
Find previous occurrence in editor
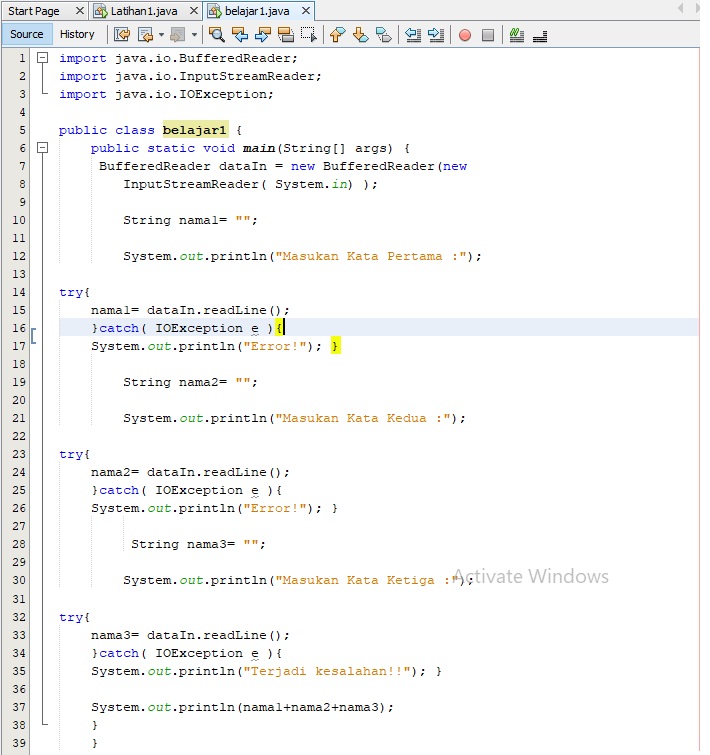coord(240,35)
